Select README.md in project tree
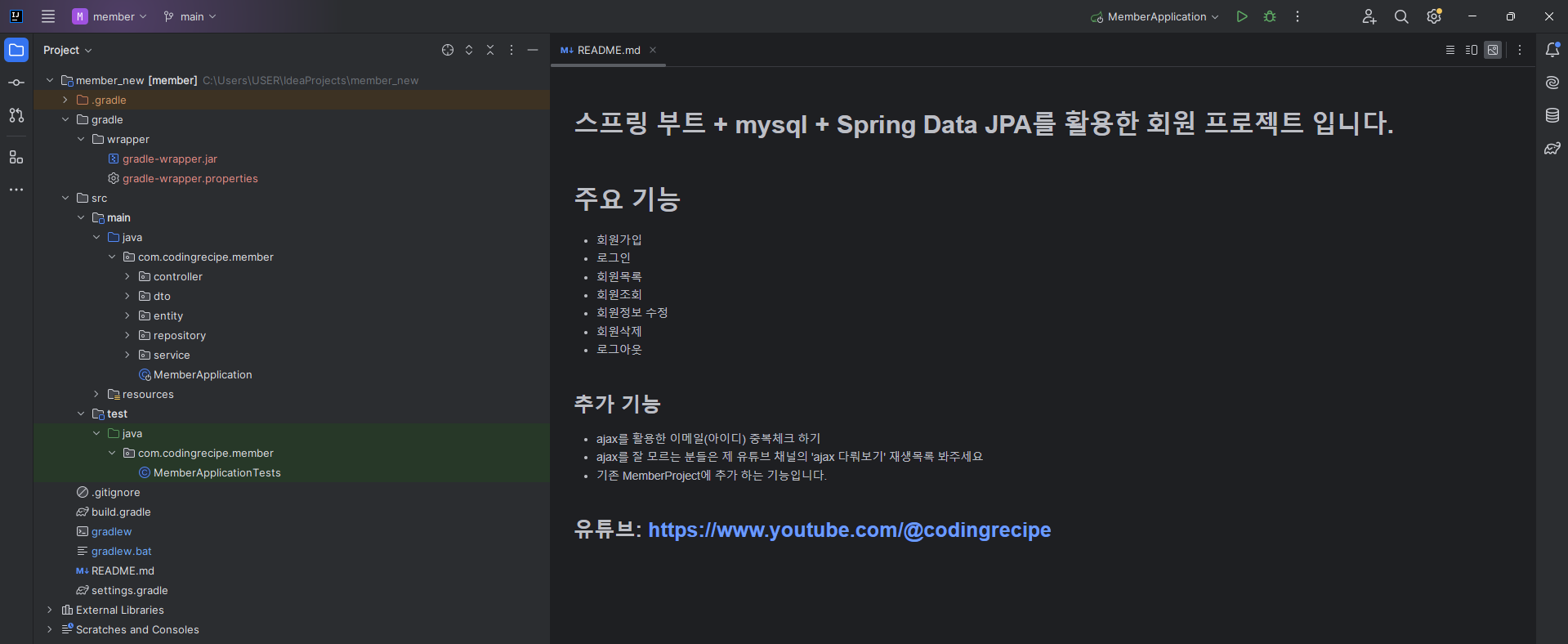 (123, 570)
